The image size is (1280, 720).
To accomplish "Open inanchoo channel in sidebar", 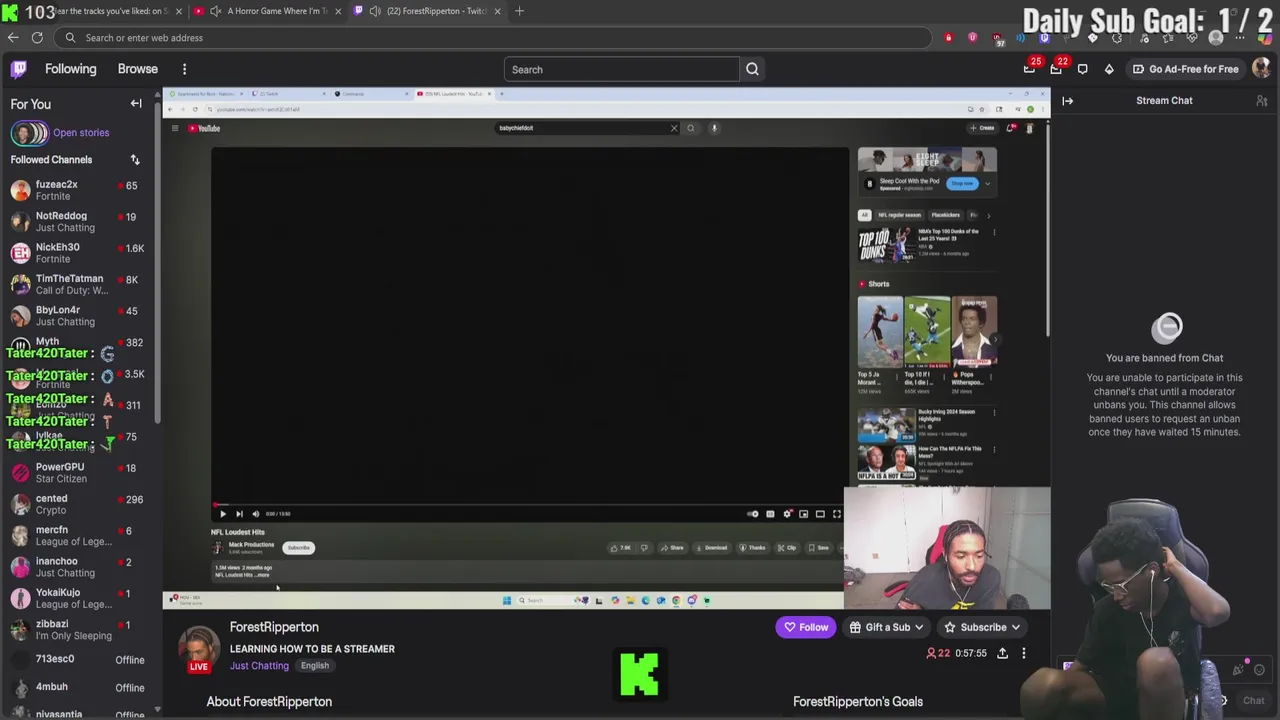I will click(80, 567).
